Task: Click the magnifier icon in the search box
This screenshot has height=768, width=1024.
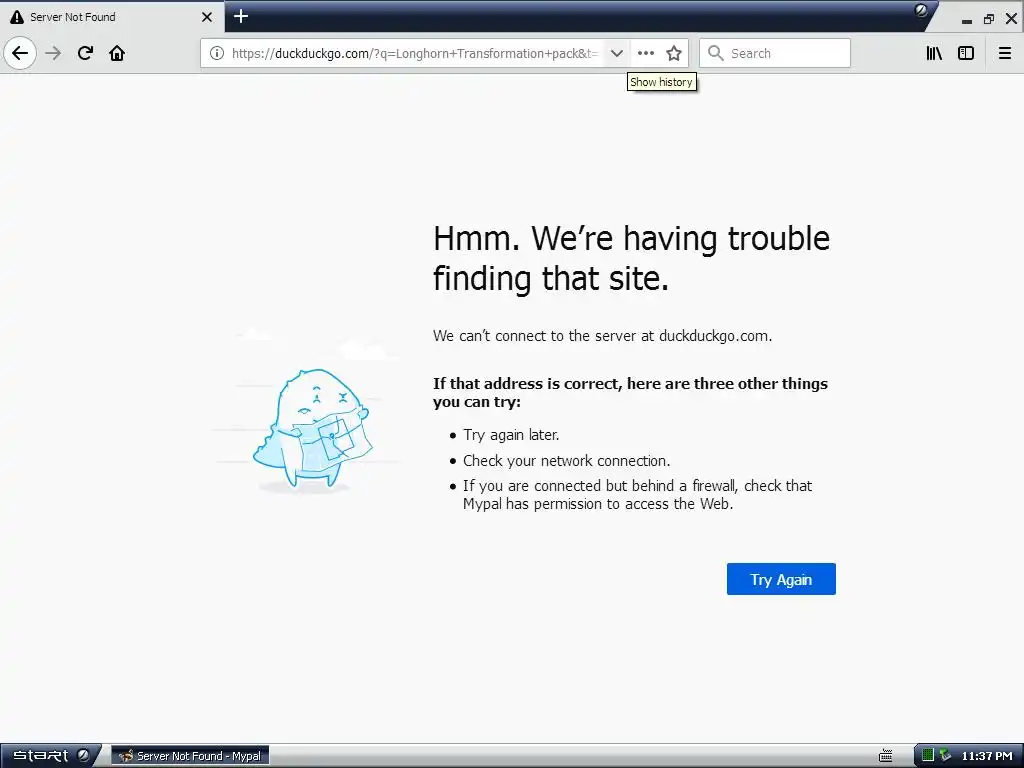Action: [716, 53]
